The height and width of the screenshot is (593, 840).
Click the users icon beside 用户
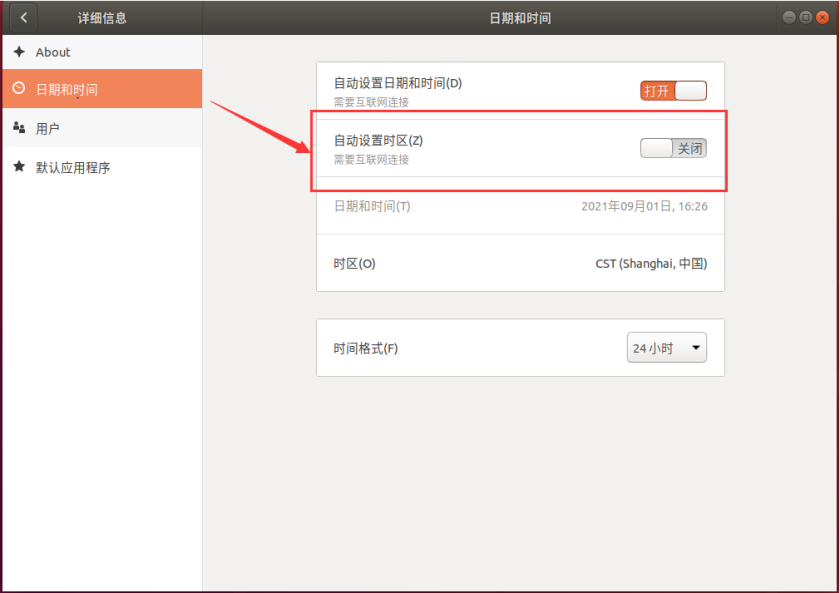pyautogui.click(x=19, y=127)
